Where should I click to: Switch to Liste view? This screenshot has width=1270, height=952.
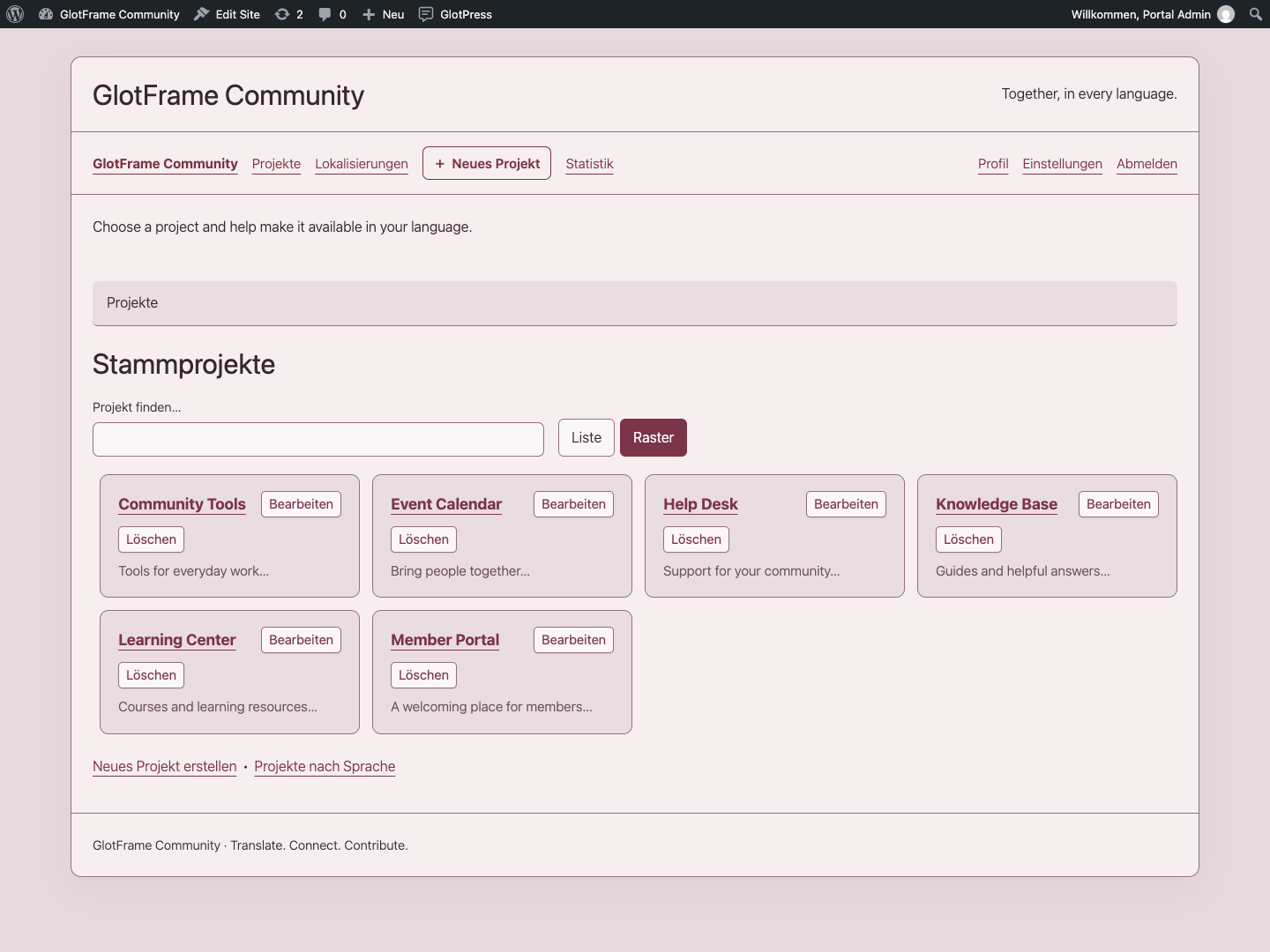tap(586, 438)
